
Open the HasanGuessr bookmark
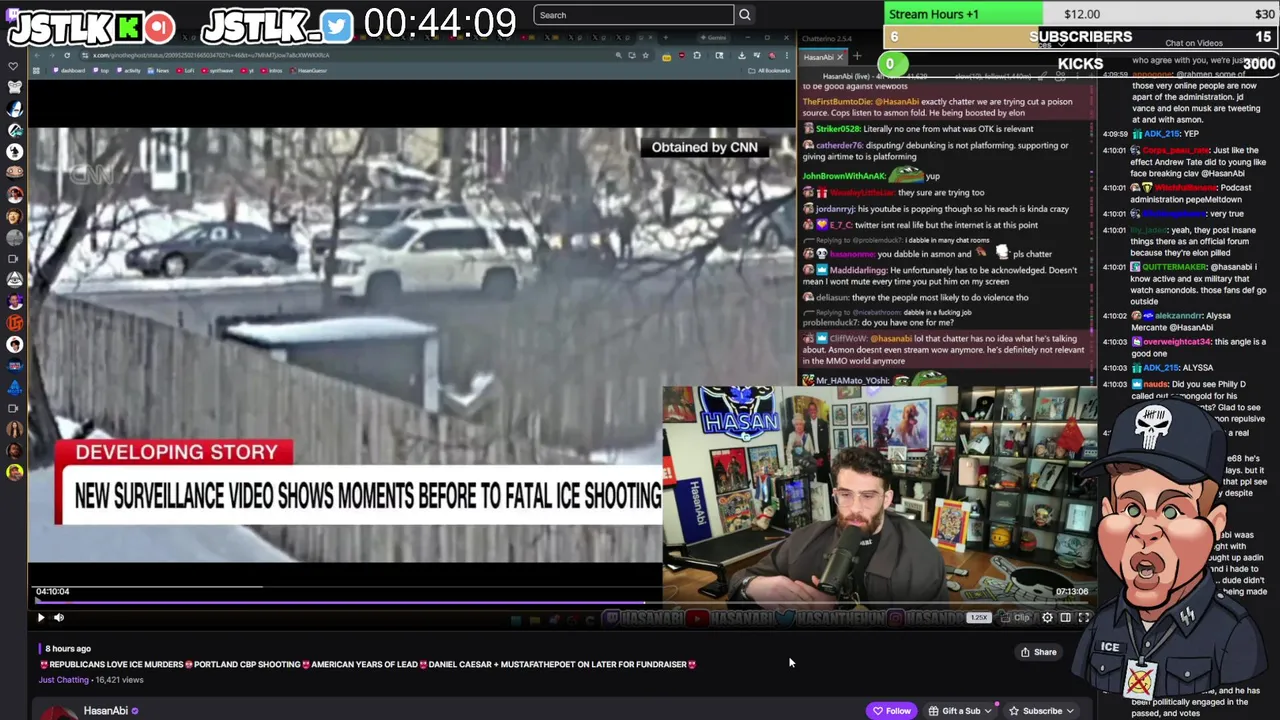pos(308,71)
